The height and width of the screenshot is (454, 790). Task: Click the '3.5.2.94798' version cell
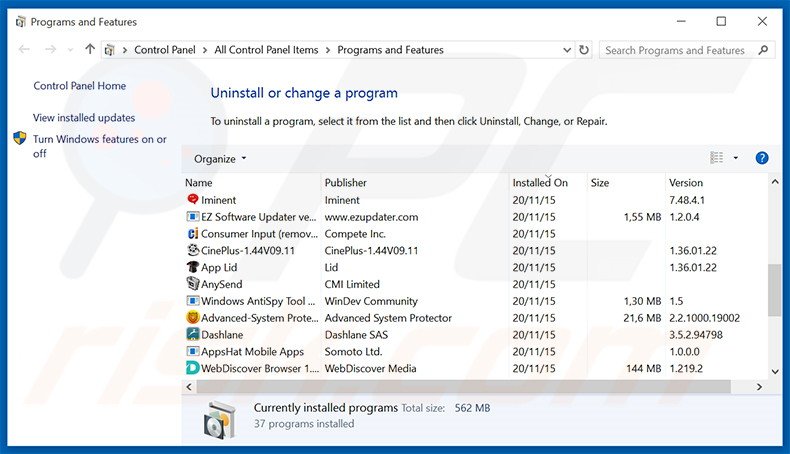click(x=696, y=335)
